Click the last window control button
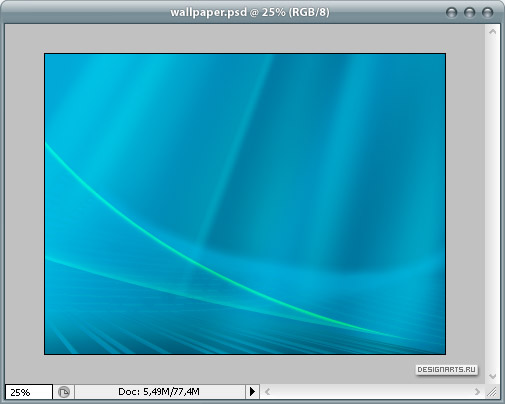 click(487, 13)
